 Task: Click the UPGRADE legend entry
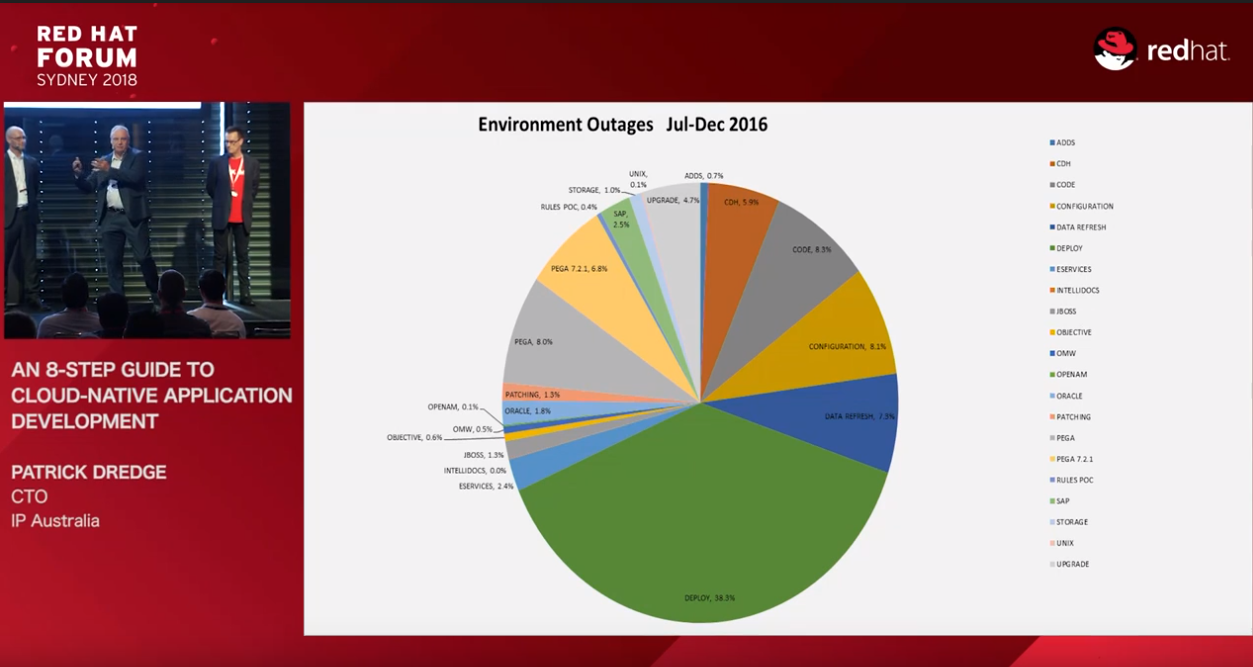point(1072,564)
